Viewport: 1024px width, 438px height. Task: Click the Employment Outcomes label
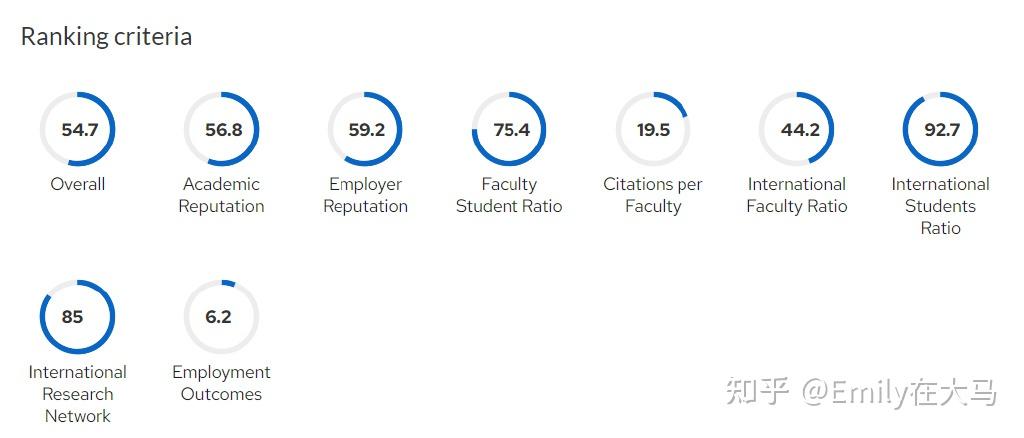click(x=222, y=383)
